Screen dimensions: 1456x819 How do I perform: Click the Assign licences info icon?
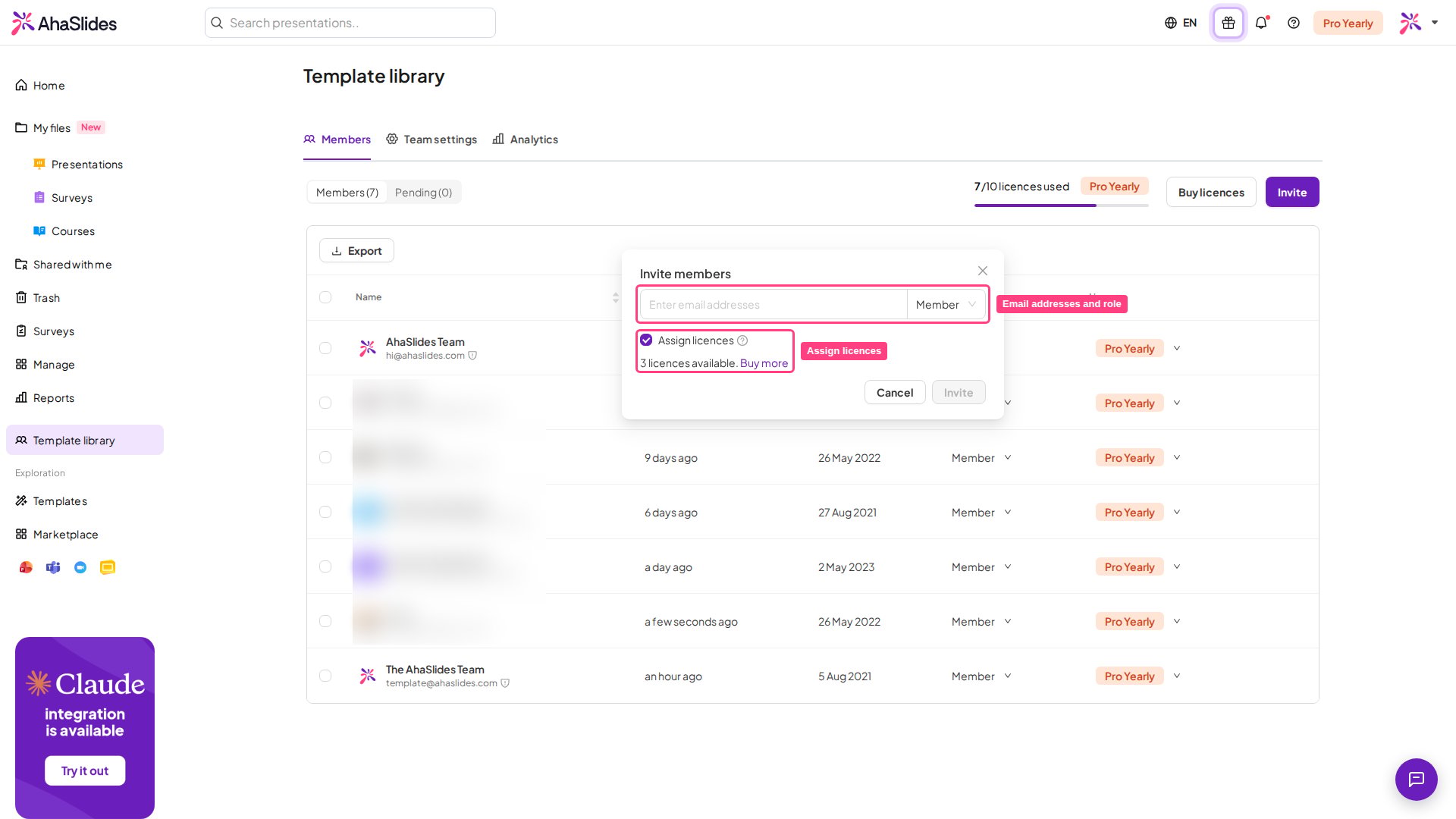coord(742,340)
